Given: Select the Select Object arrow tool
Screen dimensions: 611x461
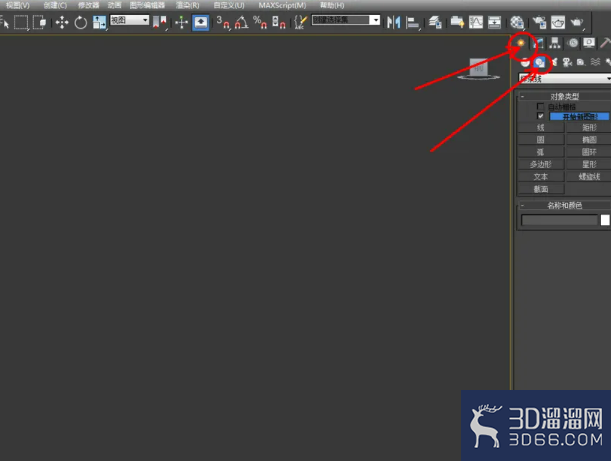Looking at the screenshot, I should [5, 22].
